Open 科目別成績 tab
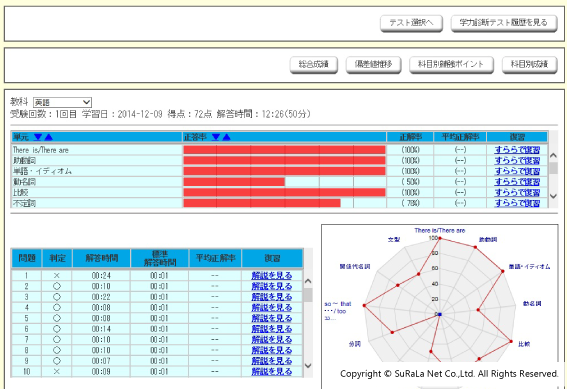This screenshot has height=389, width=567. click(529, 65)
